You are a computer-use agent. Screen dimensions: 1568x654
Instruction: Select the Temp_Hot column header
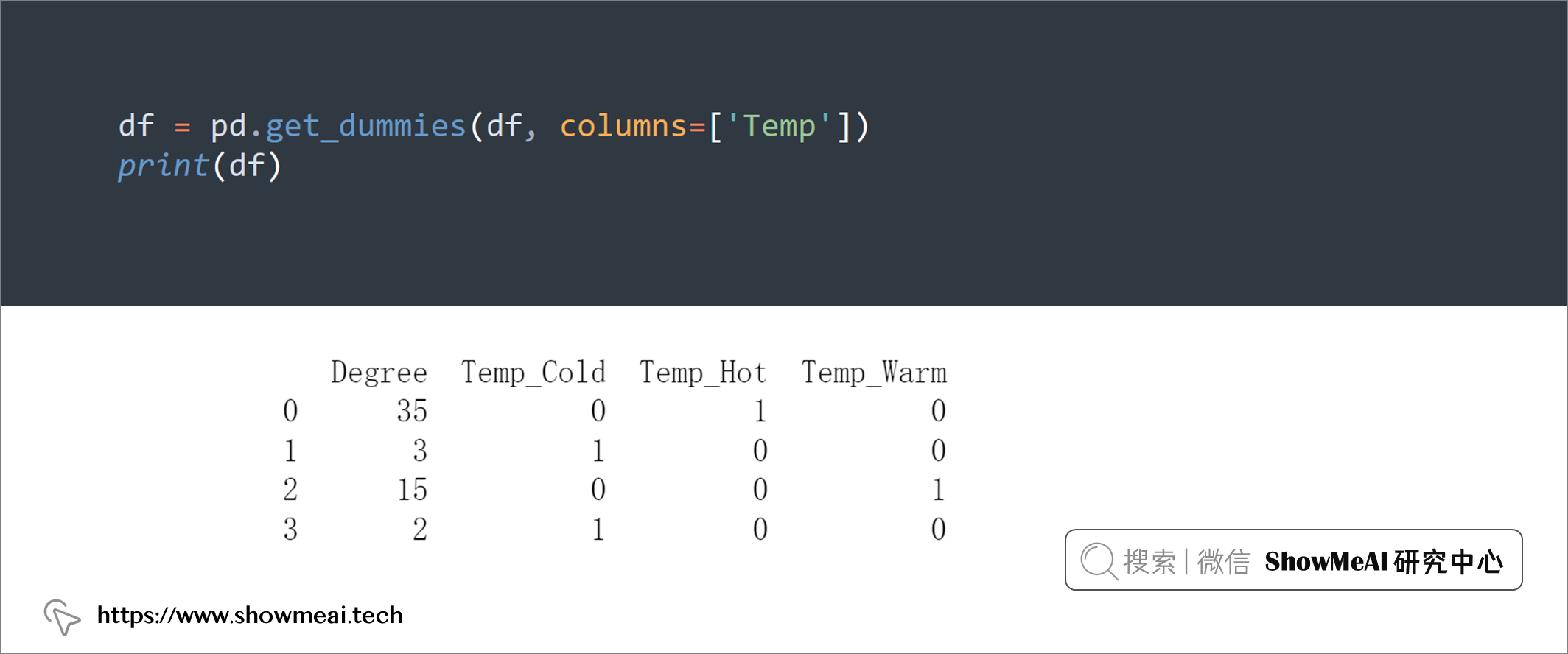point(703,373)
